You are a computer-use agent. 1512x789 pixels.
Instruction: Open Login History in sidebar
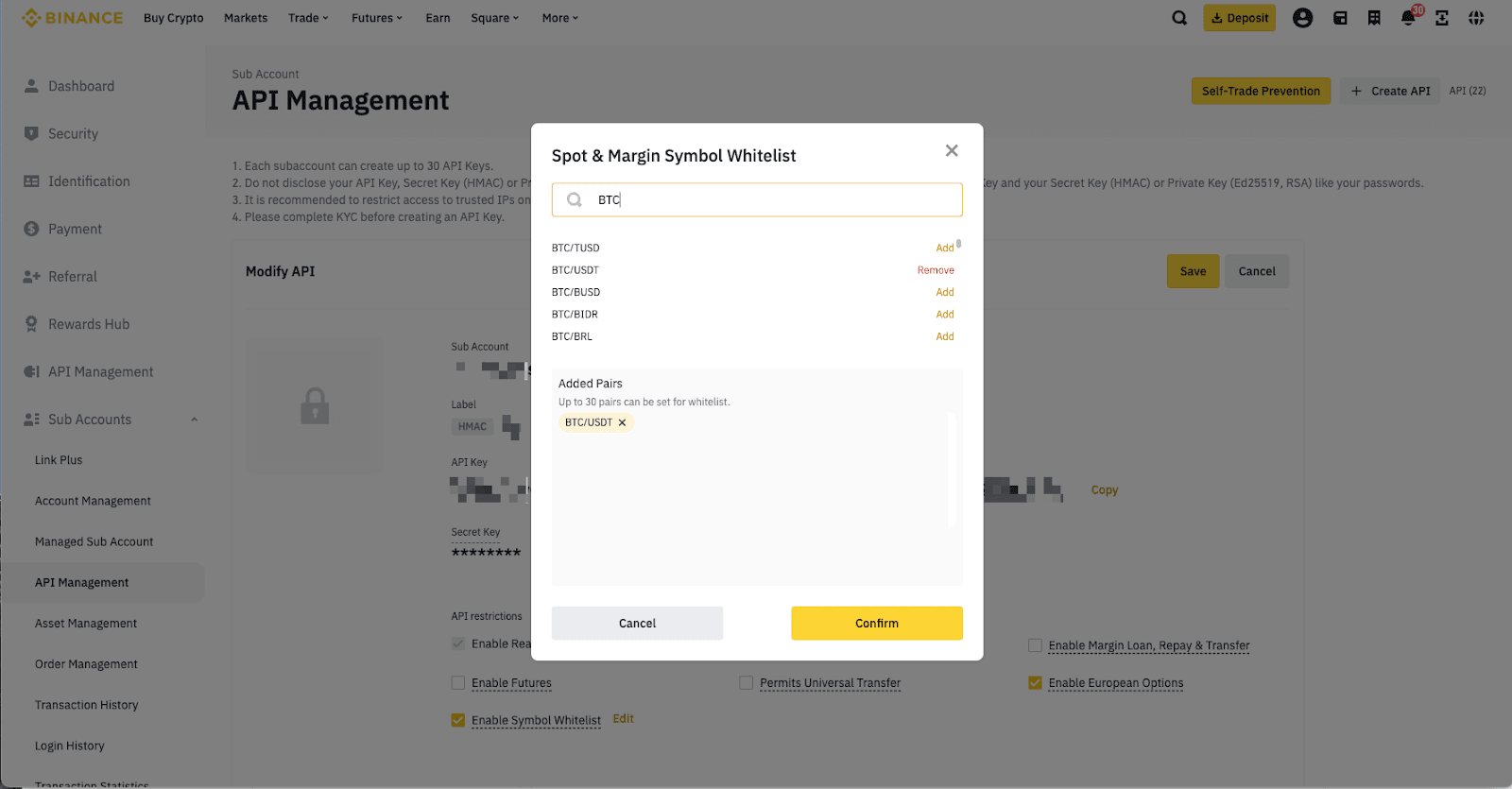coord(70,746)
